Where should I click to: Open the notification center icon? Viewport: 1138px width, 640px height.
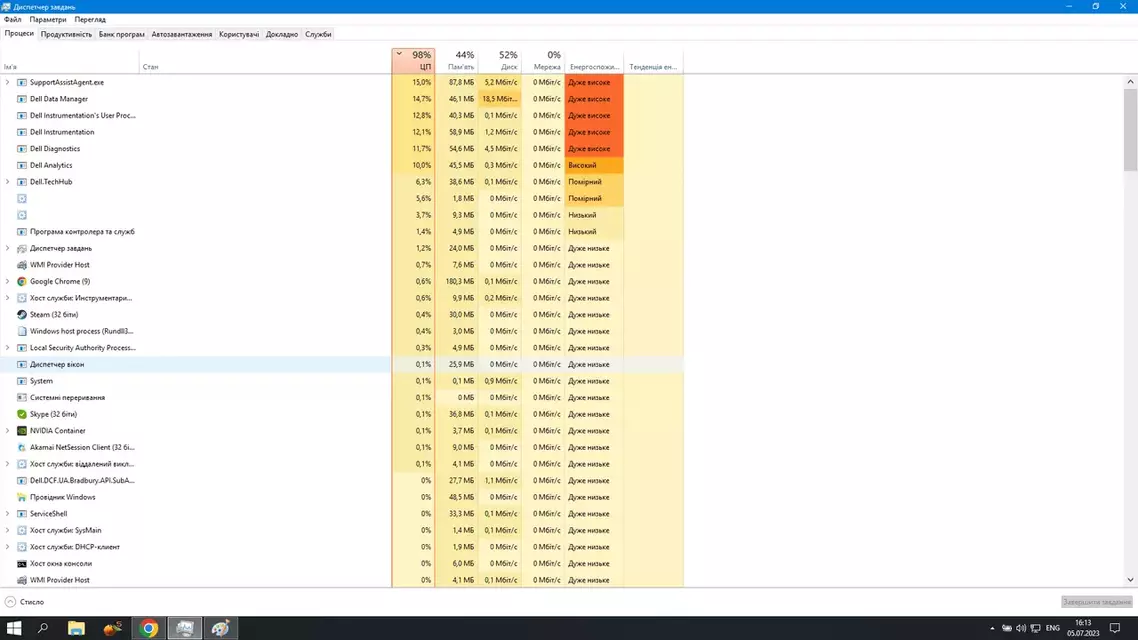click(x=1115, y=628)
